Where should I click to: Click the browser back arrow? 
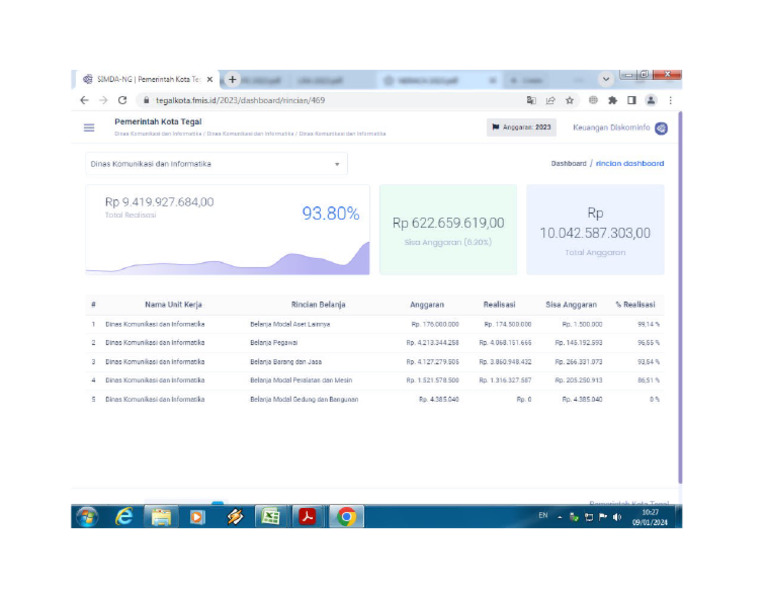point(84,100)
